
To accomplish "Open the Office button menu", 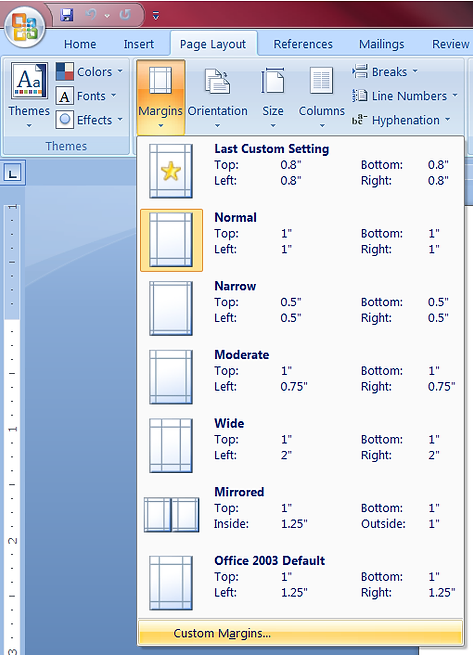I will pyautogui.click(x=24, y=27).
